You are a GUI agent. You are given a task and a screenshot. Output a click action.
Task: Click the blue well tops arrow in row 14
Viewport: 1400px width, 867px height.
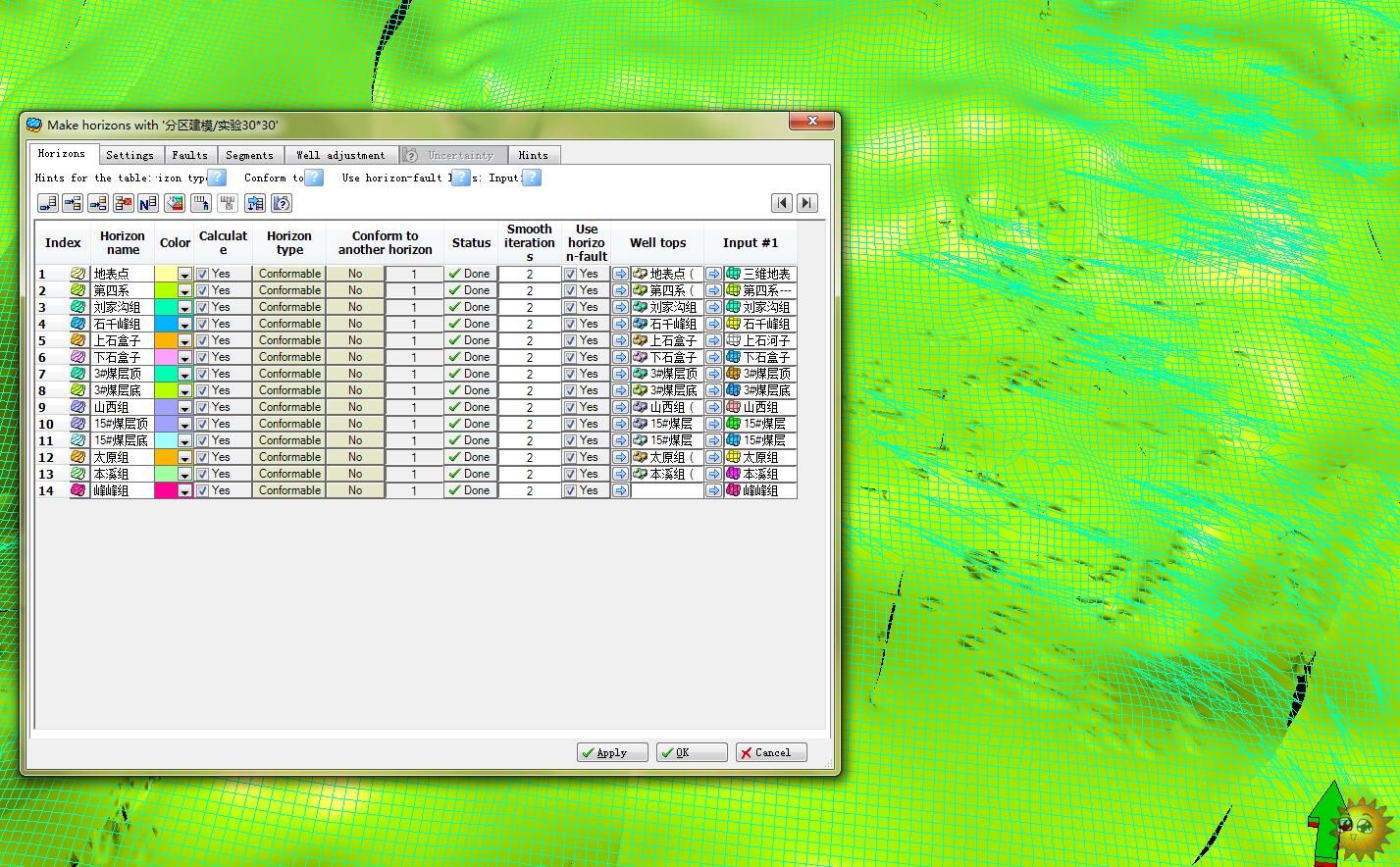point(620,490)
